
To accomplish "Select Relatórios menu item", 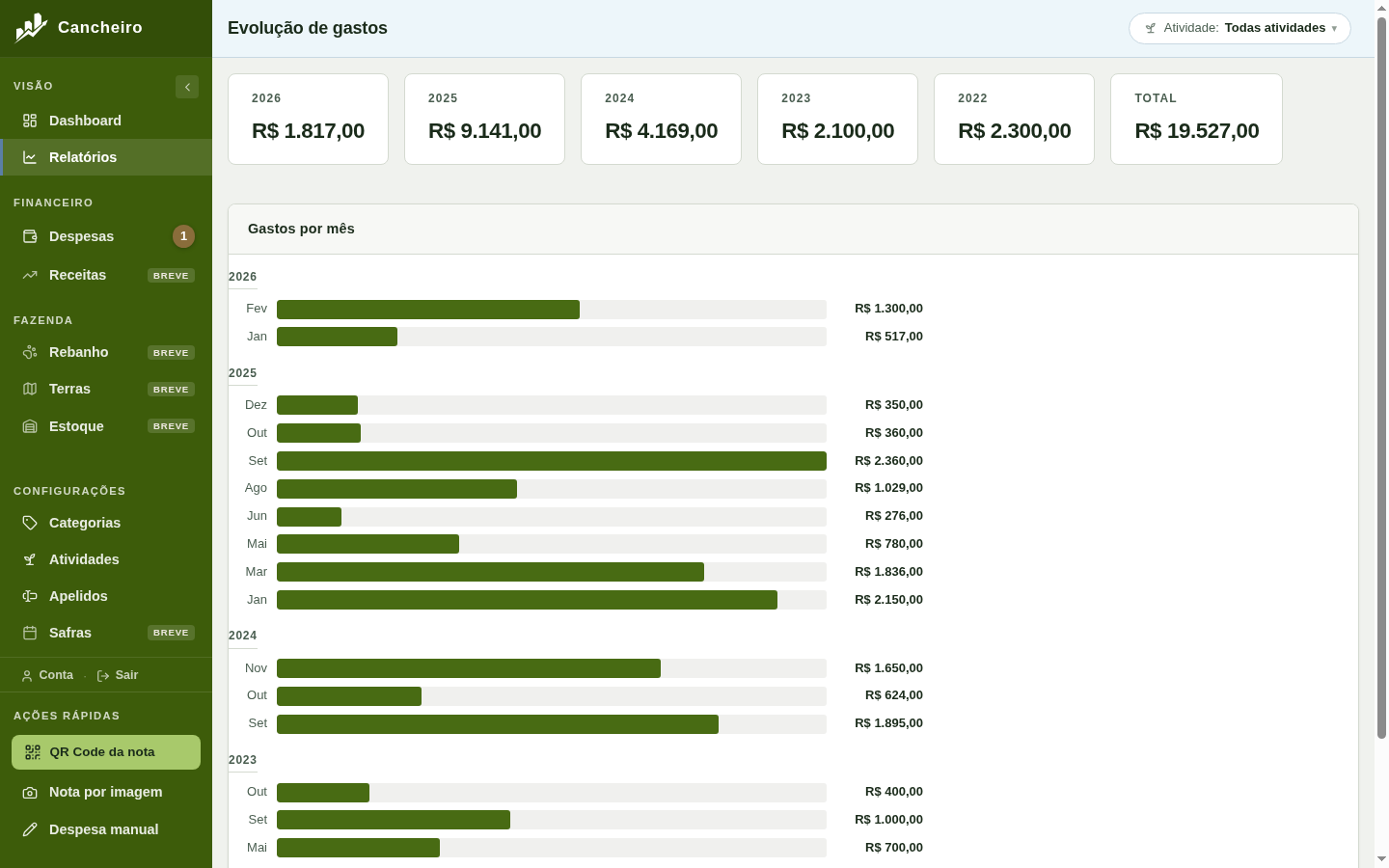I will pos(106,157).
